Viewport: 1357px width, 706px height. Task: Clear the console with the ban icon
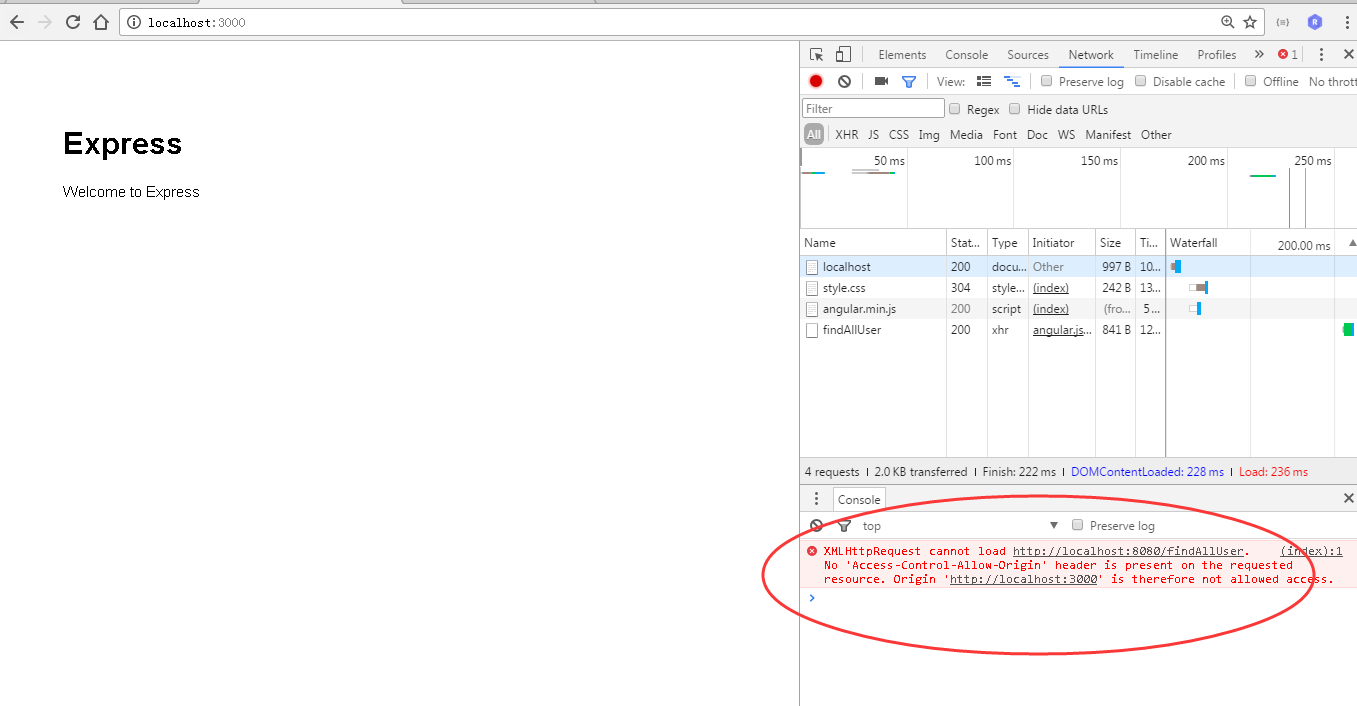tap(816, 526)
